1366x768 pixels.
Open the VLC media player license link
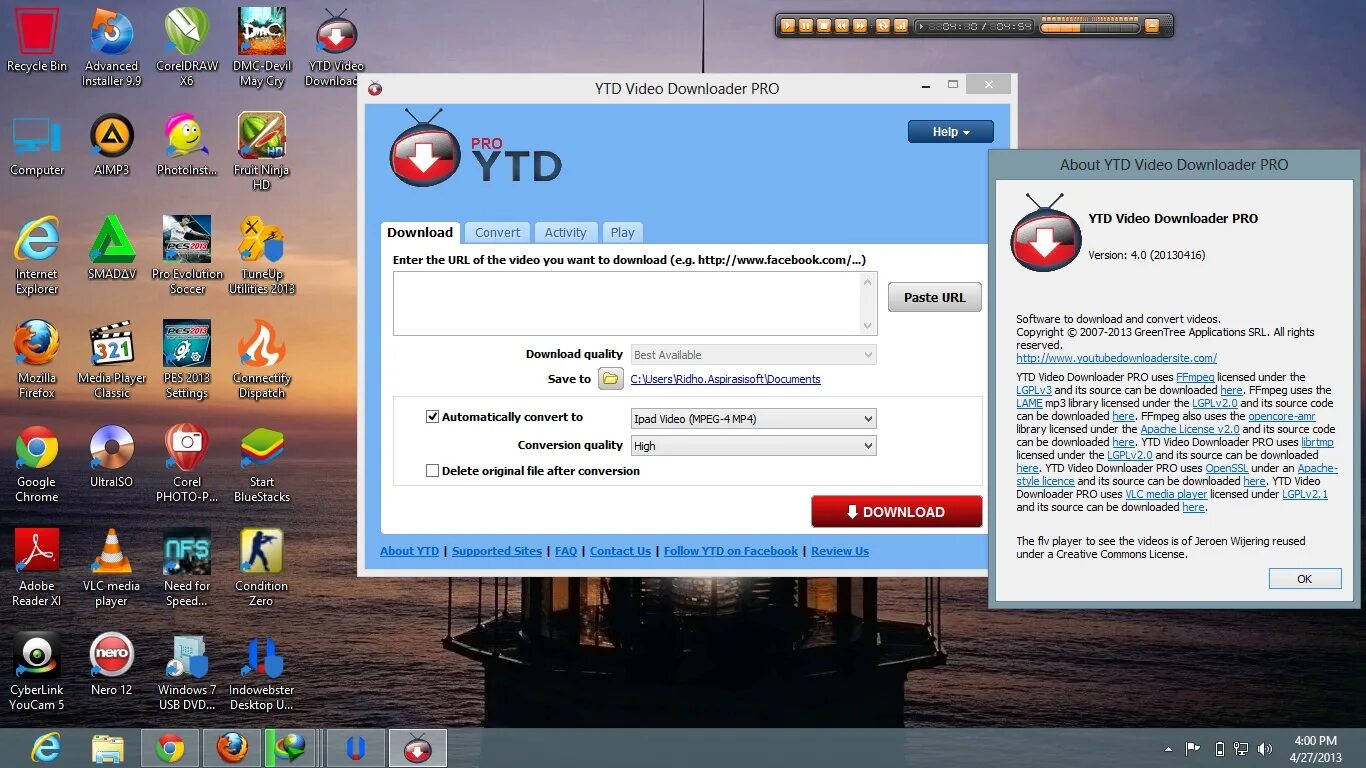coord(1166,494)
